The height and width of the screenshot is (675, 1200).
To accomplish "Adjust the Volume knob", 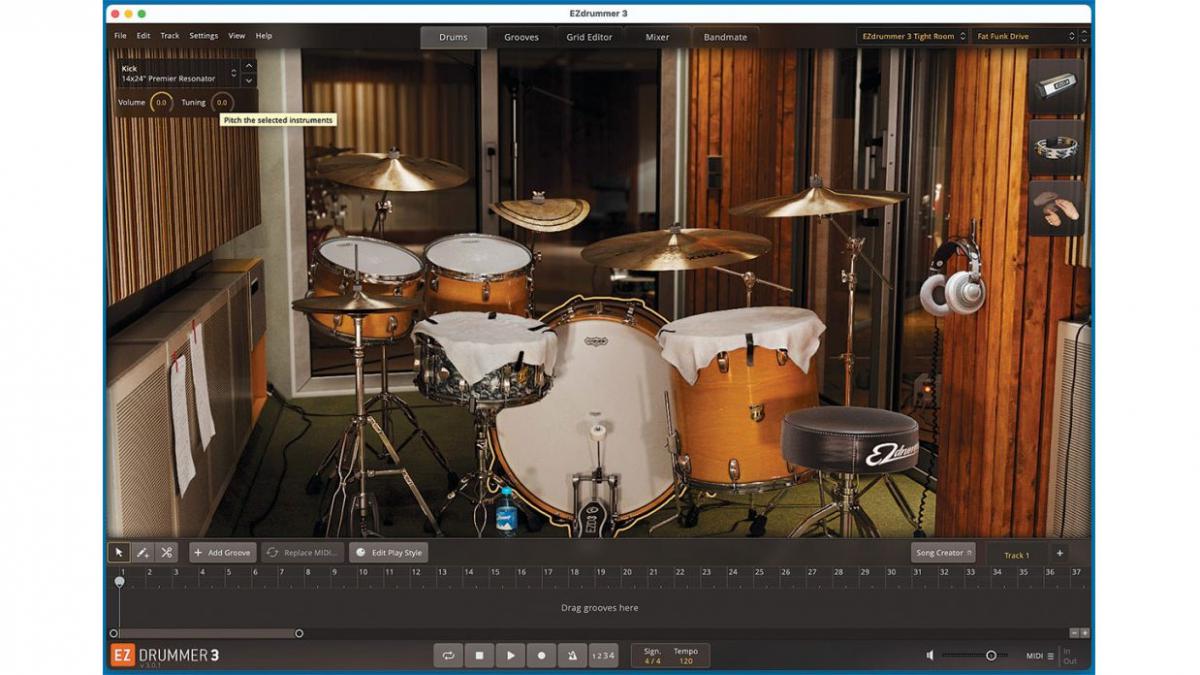I will [161, 102].
